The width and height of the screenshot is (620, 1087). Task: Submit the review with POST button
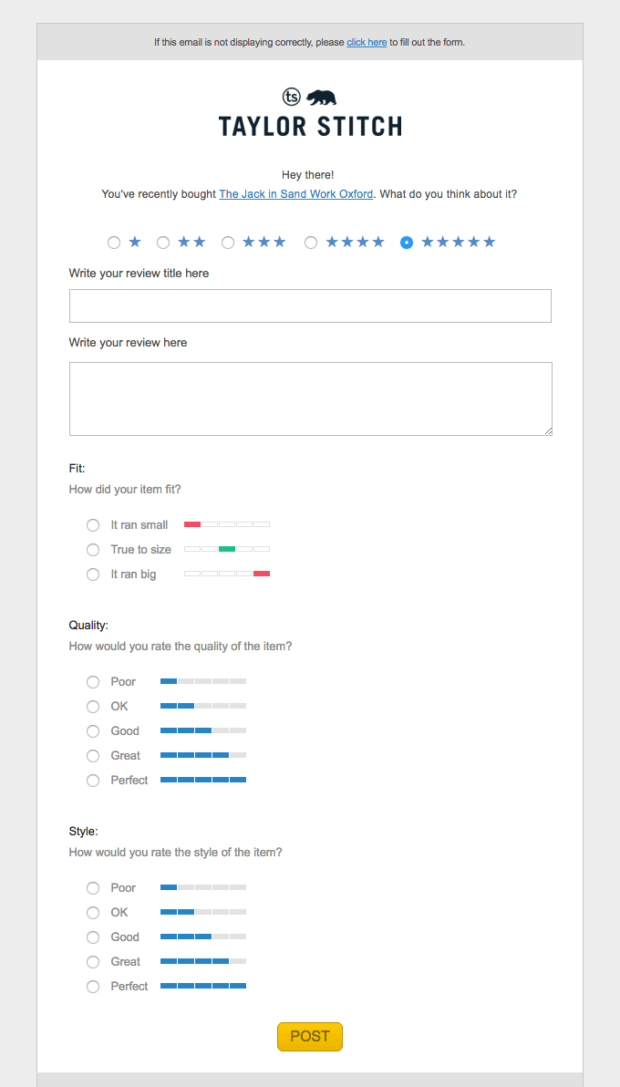click(x=310, y=1036)
